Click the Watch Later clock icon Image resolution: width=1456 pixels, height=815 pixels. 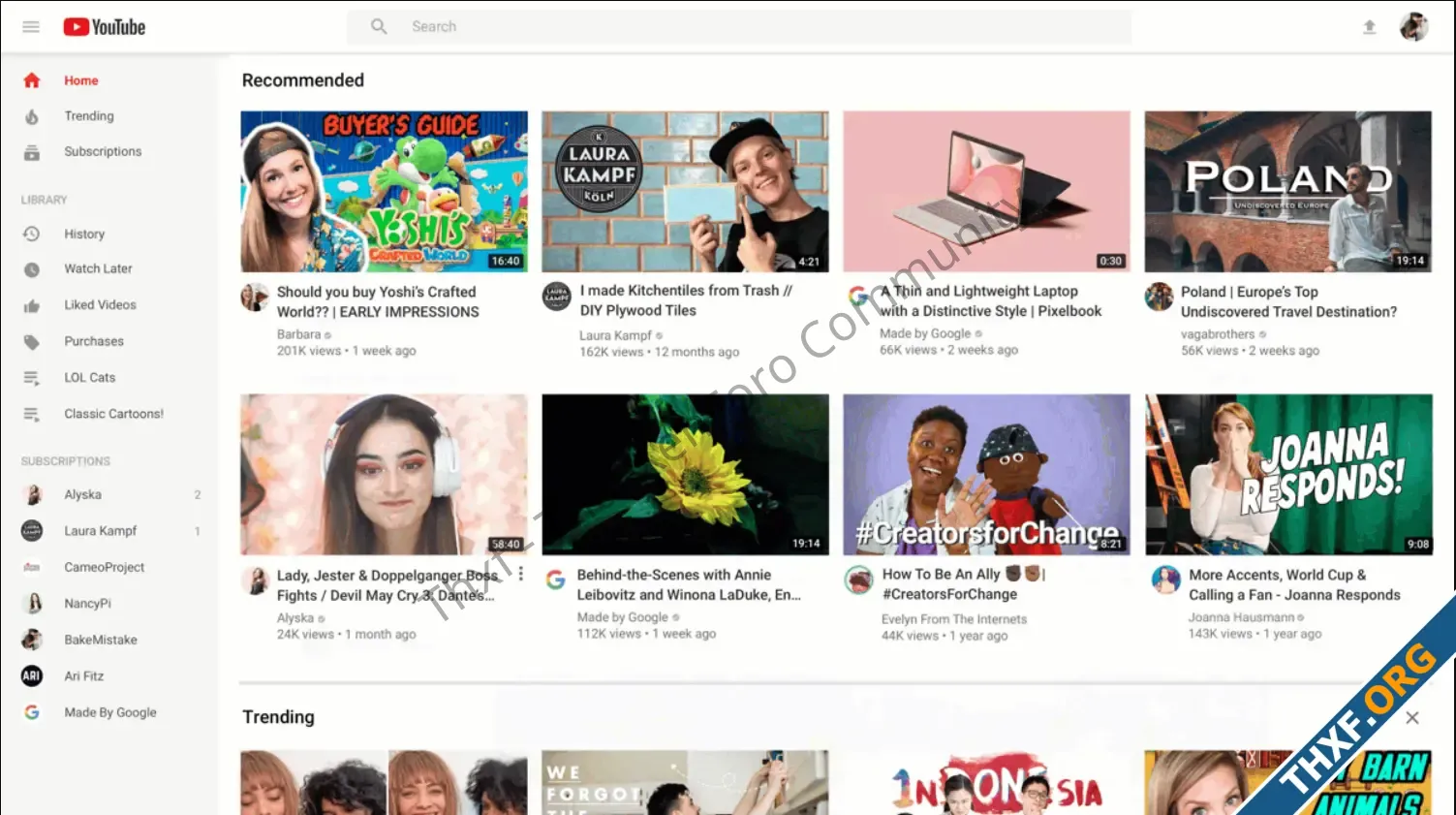click(x=32, y=269)
